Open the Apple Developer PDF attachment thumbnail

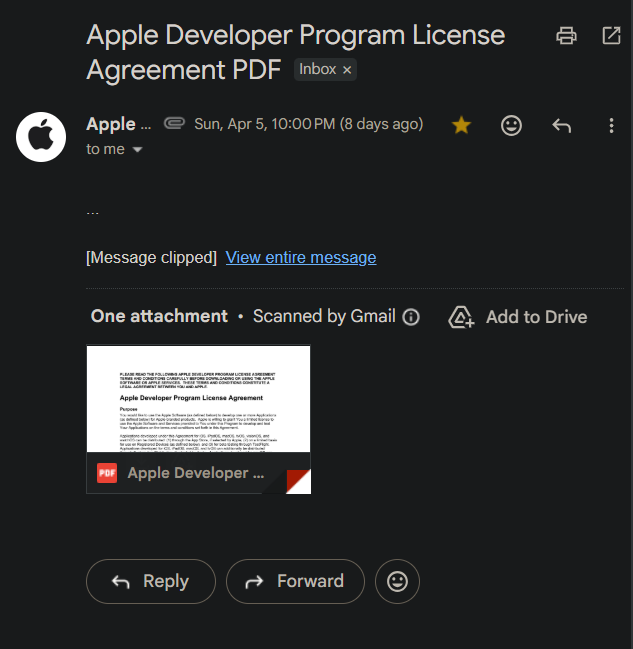tap(198, 419)
